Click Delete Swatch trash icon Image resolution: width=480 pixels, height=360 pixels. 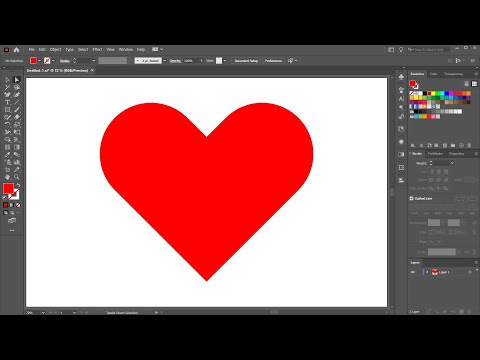469,145
